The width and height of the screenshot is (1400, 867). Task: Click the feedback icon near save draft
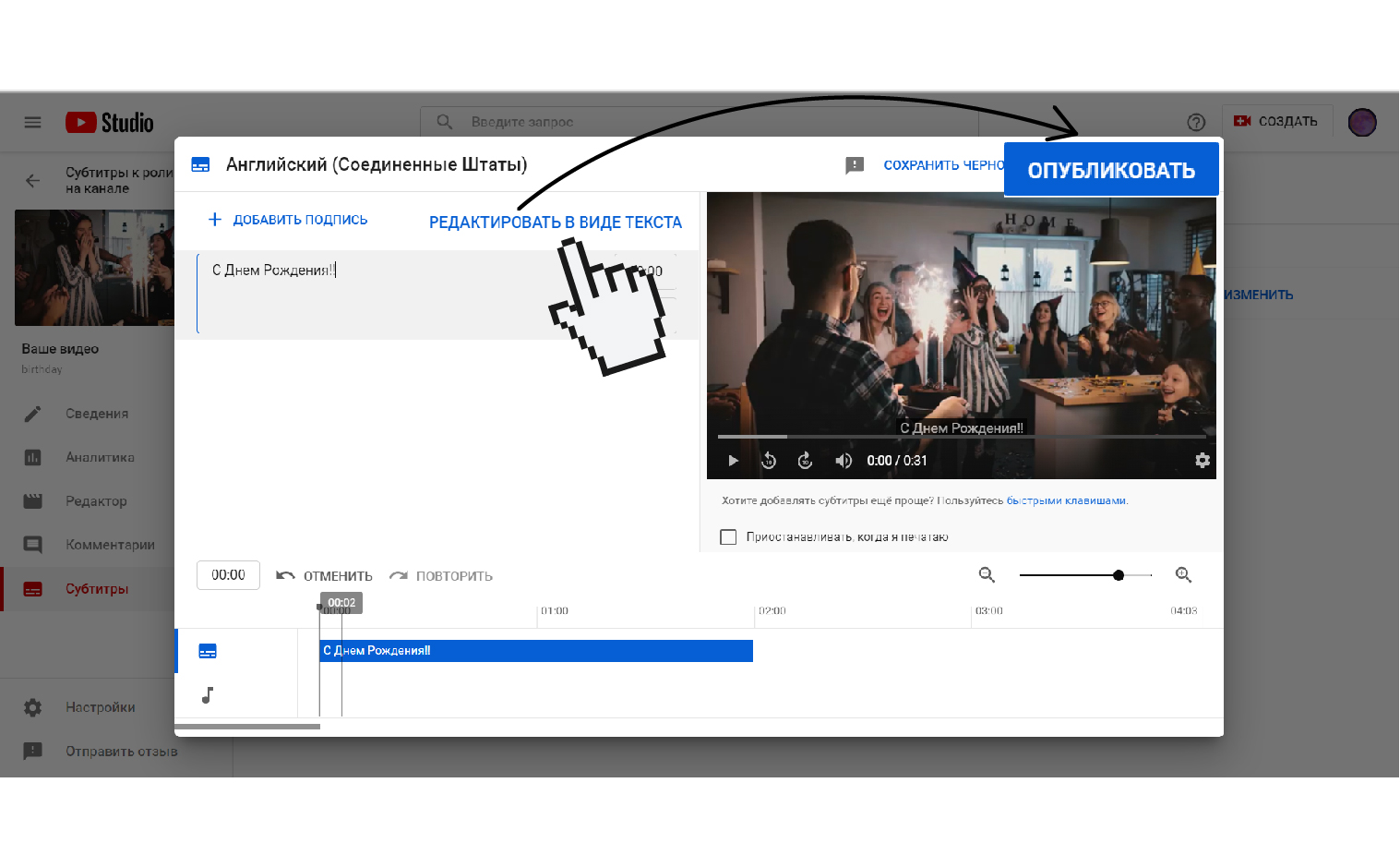point(855,165)
